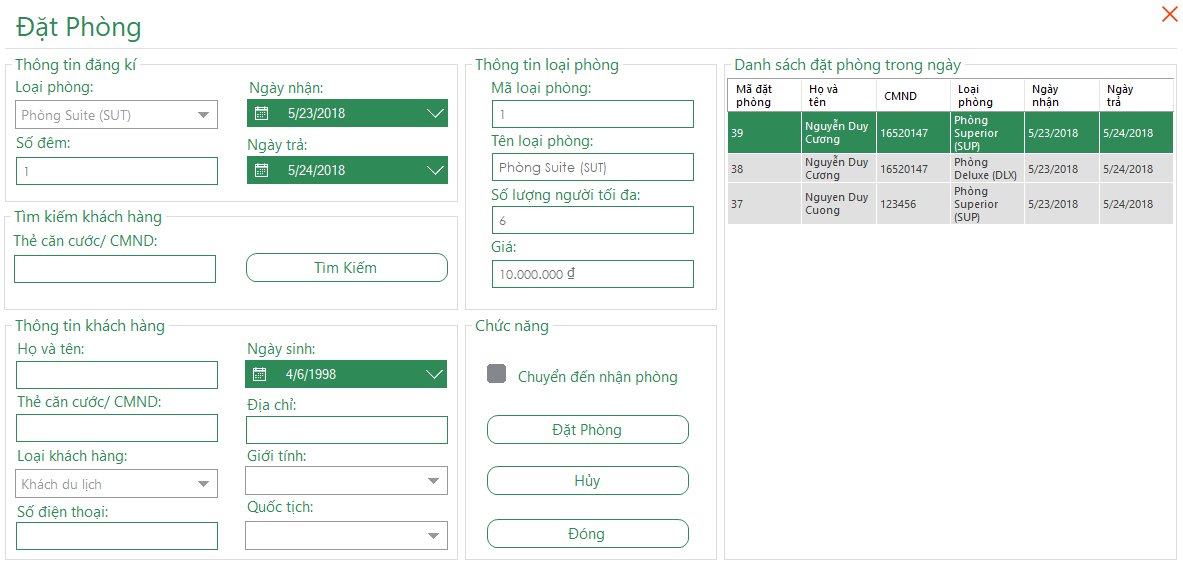Focus the Số điện thoại input field
1183x566 pixels.
pyautogui.click(x=117, y=536)
